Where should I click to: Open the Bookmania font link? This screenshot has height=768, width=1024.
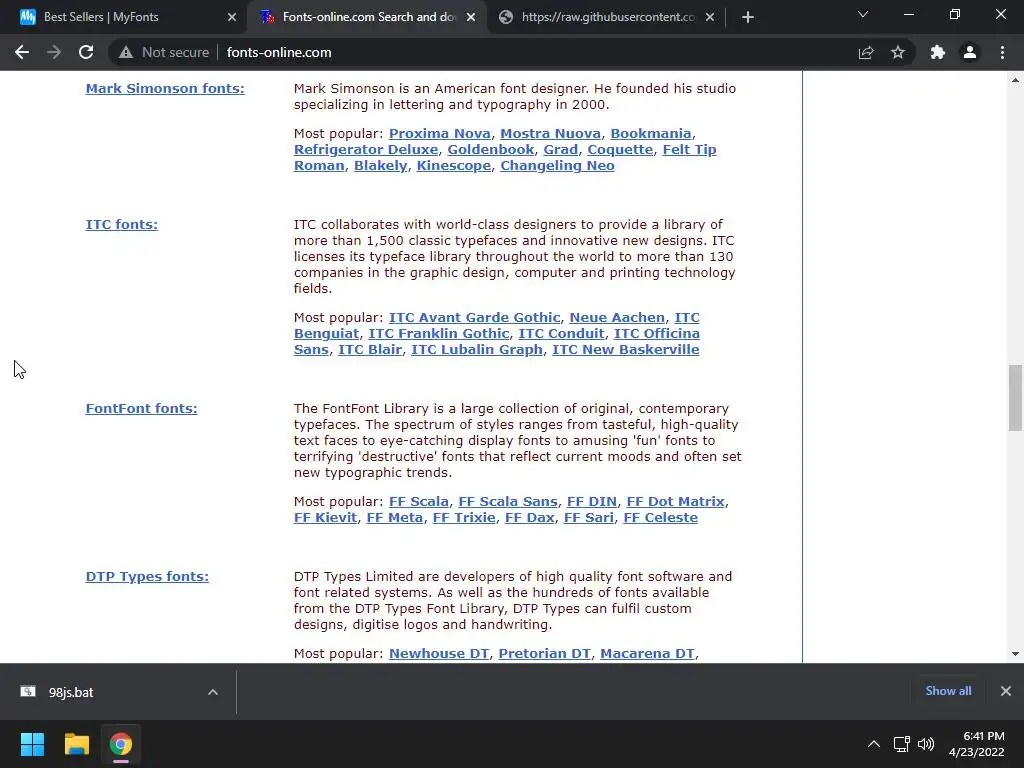[x=650, y=133]
